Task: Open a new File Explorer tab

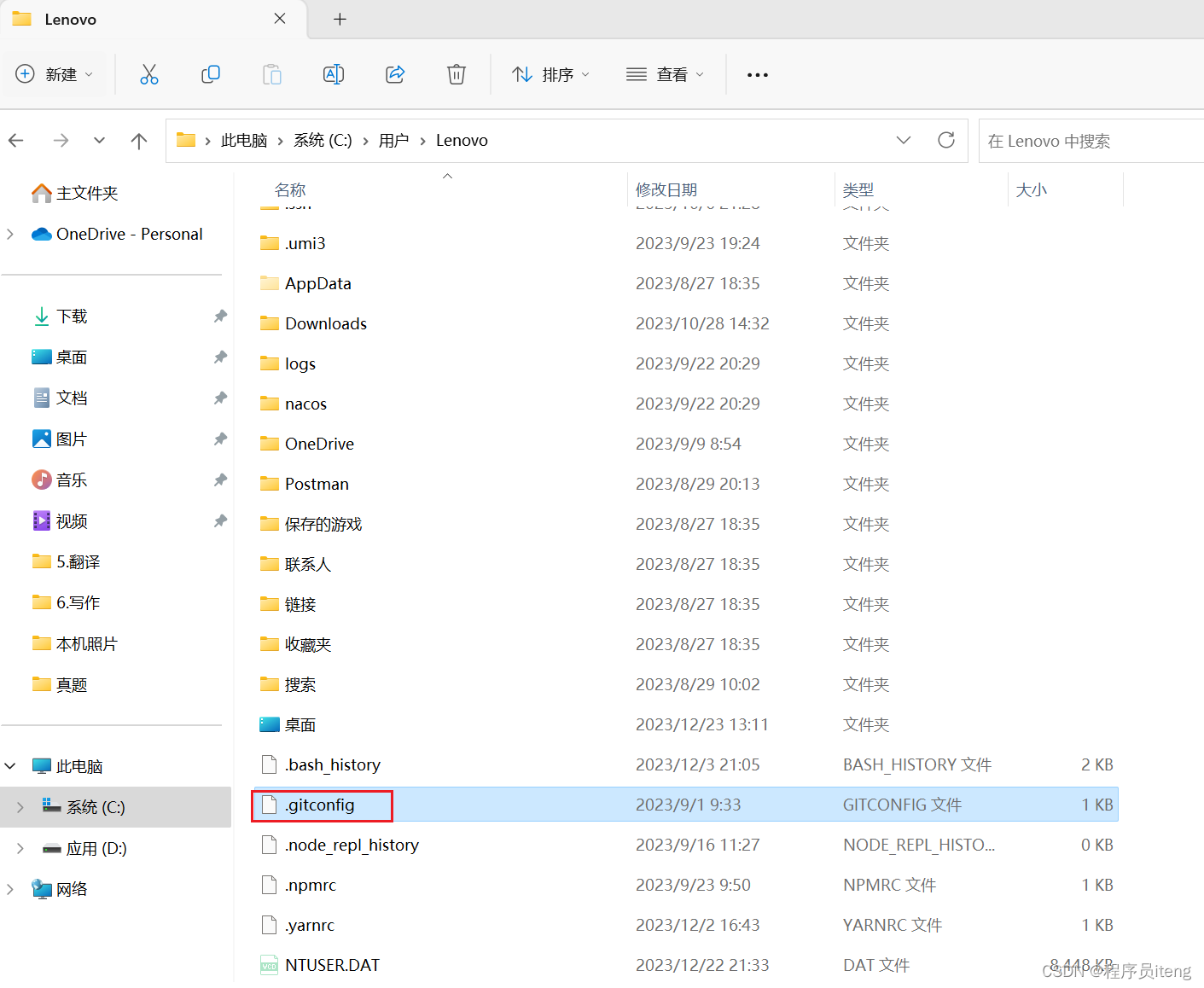Action: tap(340, 19)
